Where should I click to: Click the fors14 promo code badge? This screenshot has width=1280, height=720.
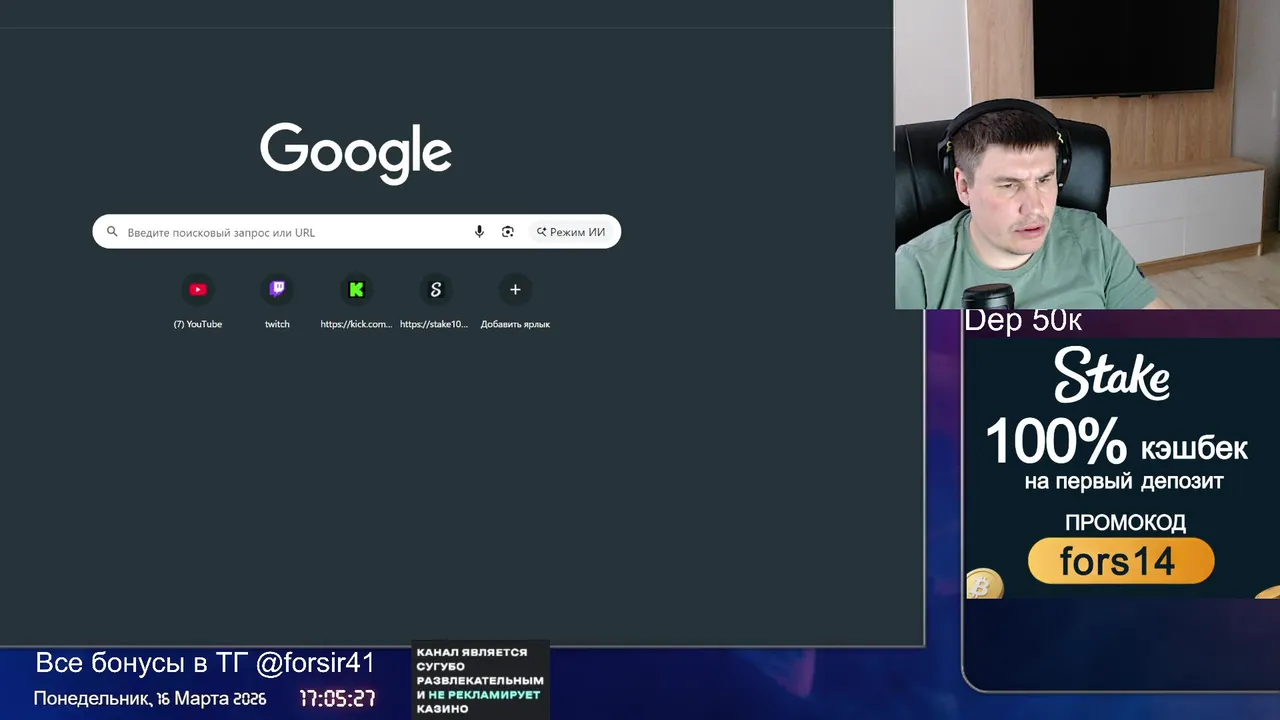click(x=1121, y=561)
